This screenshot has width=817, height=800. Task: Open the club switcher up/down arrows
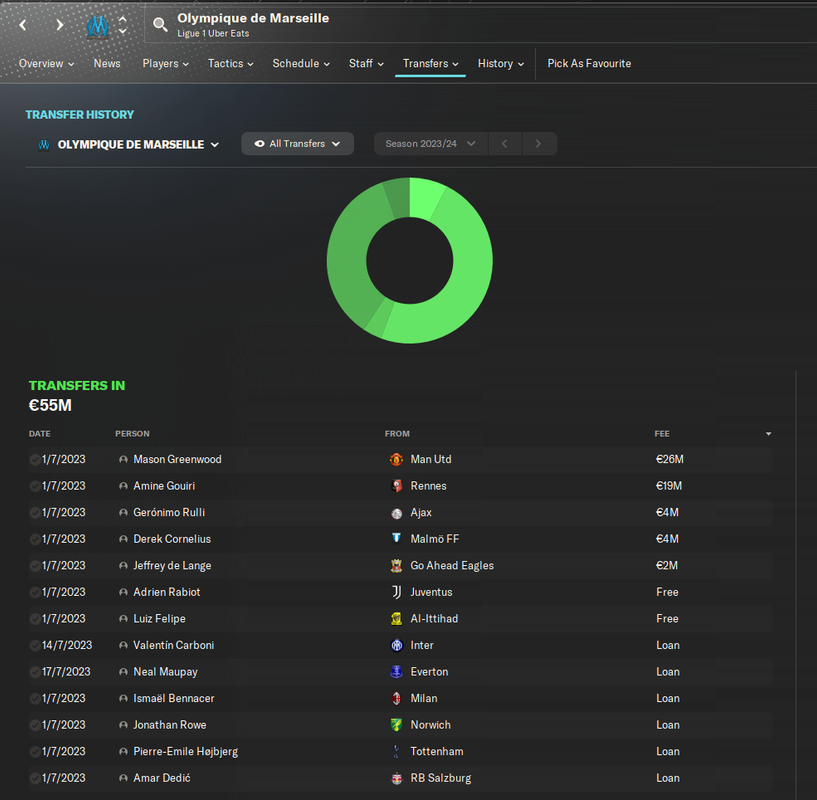(122, 25)
